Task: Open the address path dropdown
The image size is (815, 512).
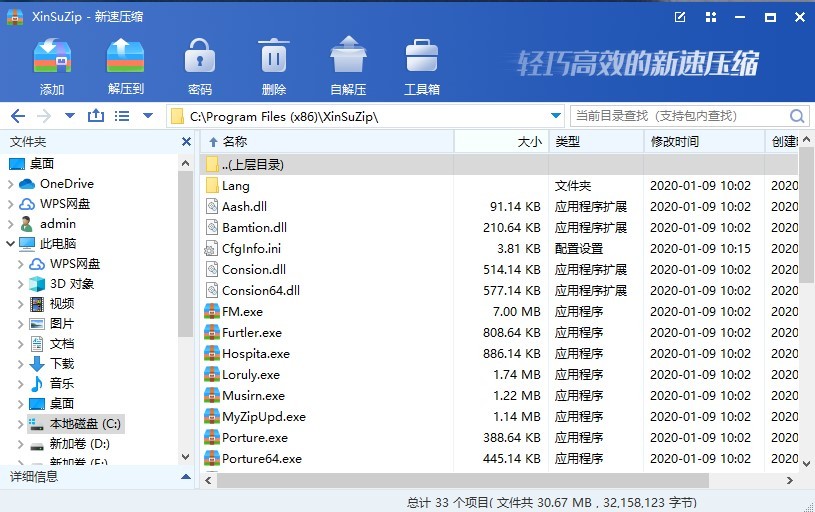Action: (x=556, y=115)
